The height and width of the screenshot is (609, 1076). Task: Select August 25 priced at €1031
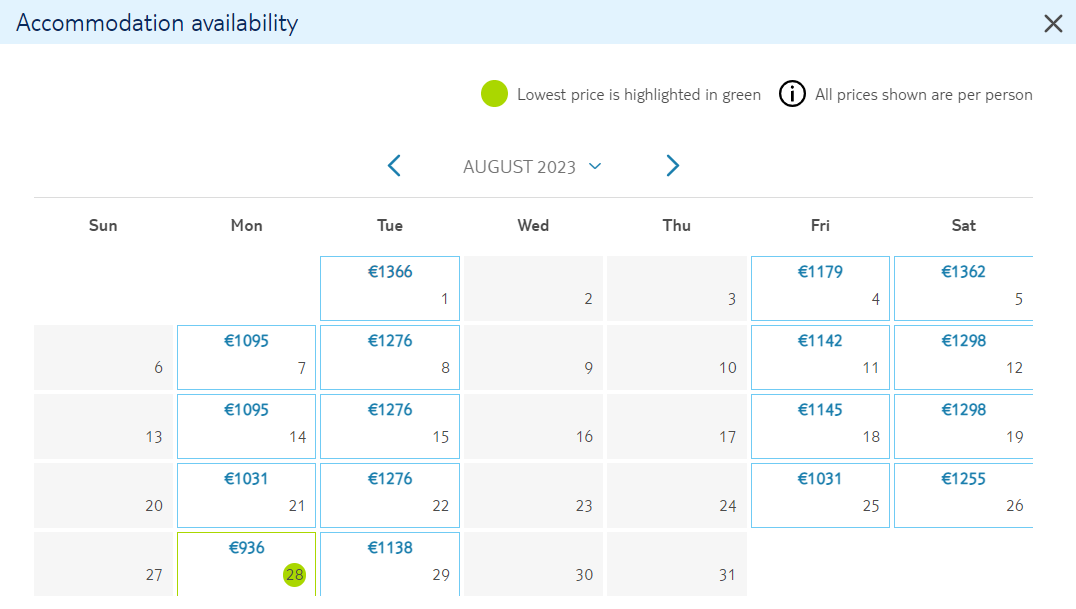tap(820, 496)
